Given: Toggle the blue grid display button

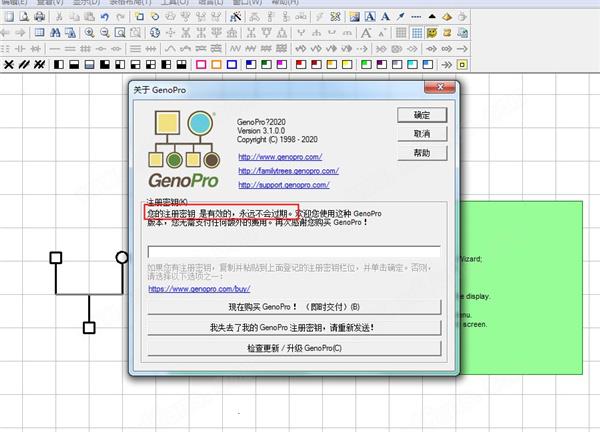Looking at the screenshot, I should (x=417, y=33).
